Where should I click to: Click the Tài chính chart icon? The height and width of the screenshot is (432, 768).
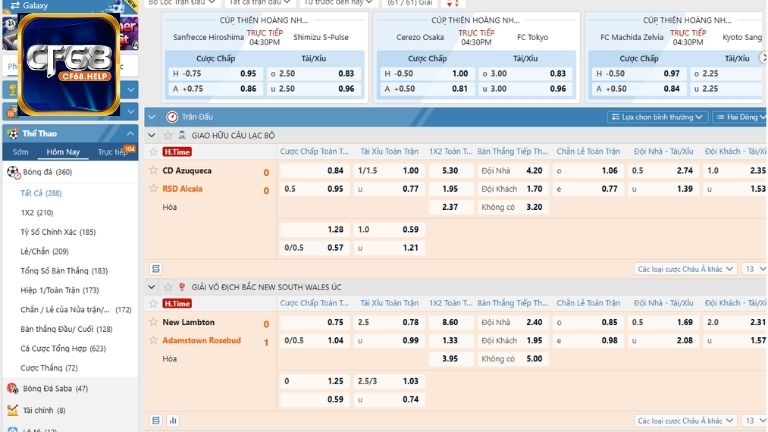pos(12,410)
